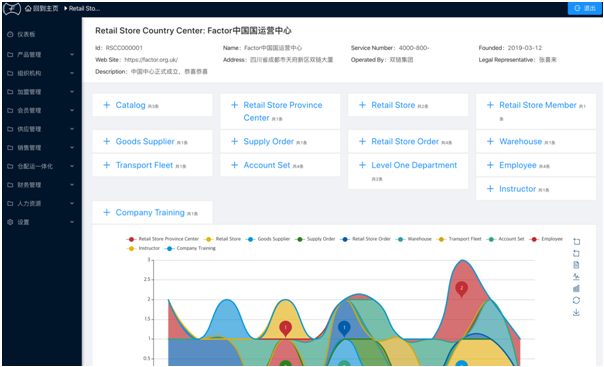Toggle the Company Training legend series

pyautogui.click(x=190, y=248)
